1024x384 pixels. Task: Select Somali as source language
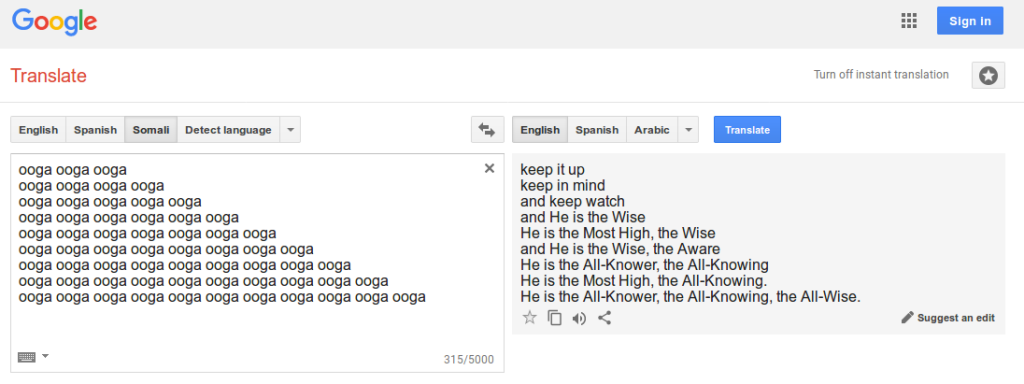point(151,130)
